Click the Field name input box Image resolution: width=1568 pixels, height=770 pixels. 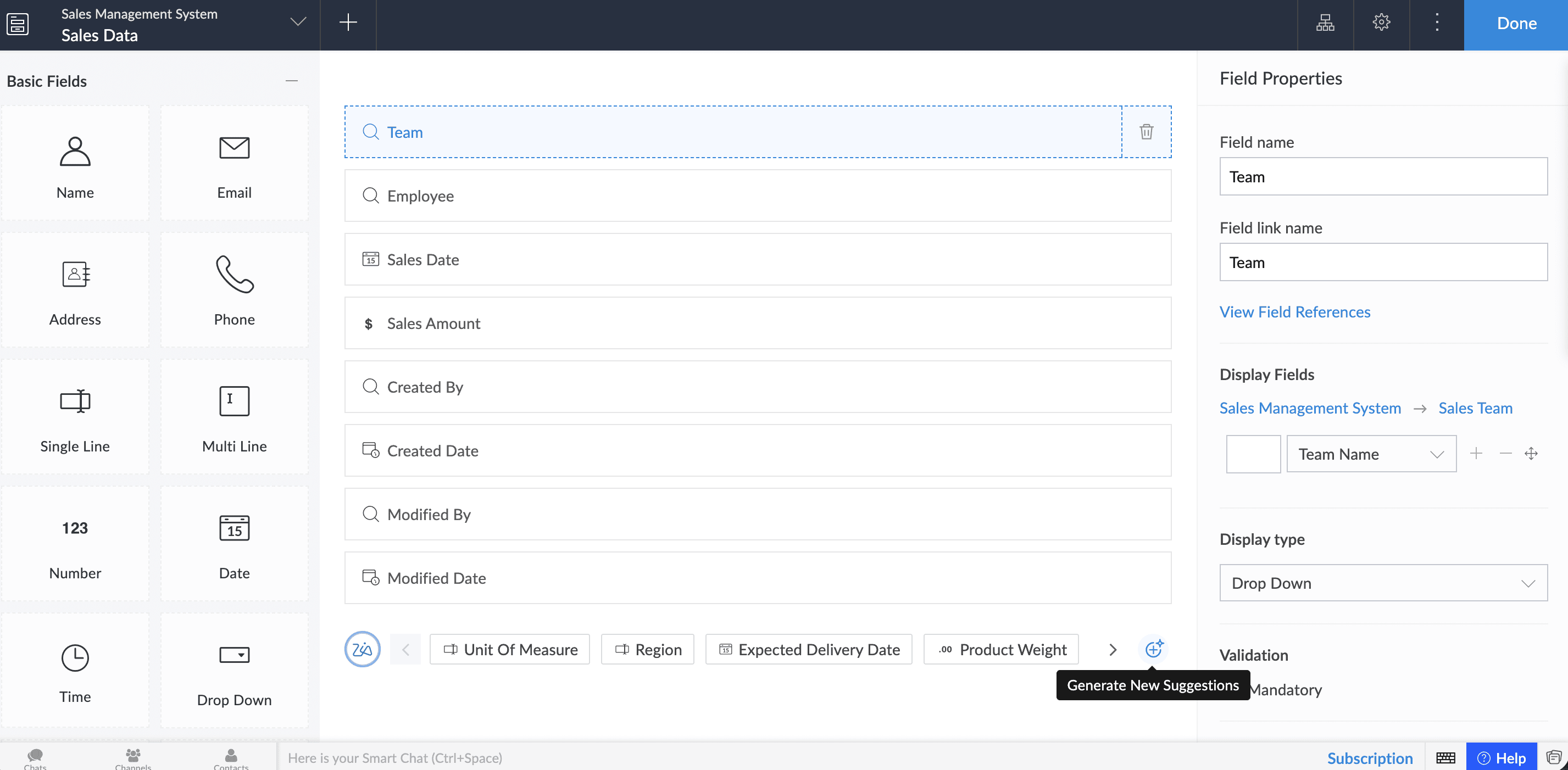1383,176
